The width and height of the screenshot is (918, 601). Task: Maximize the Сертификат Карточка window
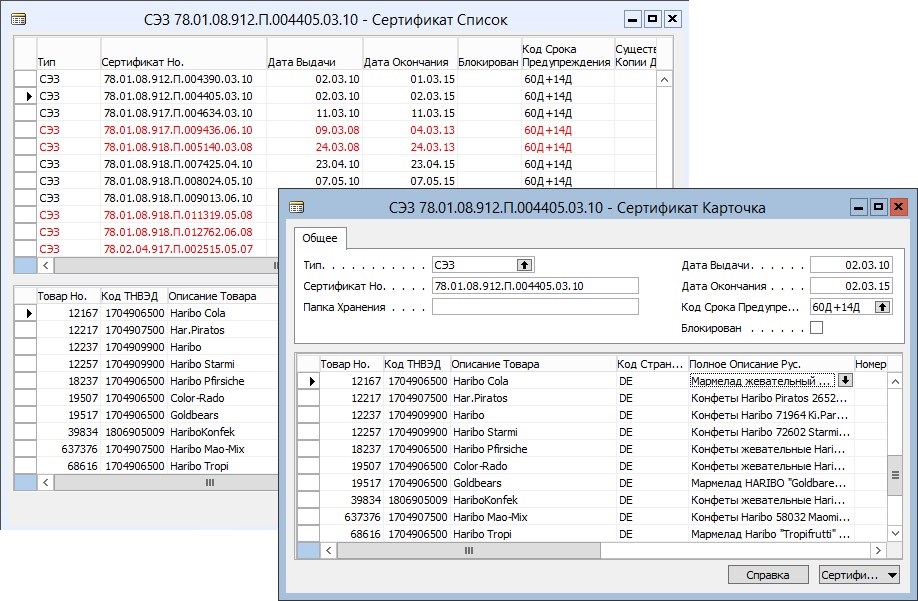click(x=878, y=207)
